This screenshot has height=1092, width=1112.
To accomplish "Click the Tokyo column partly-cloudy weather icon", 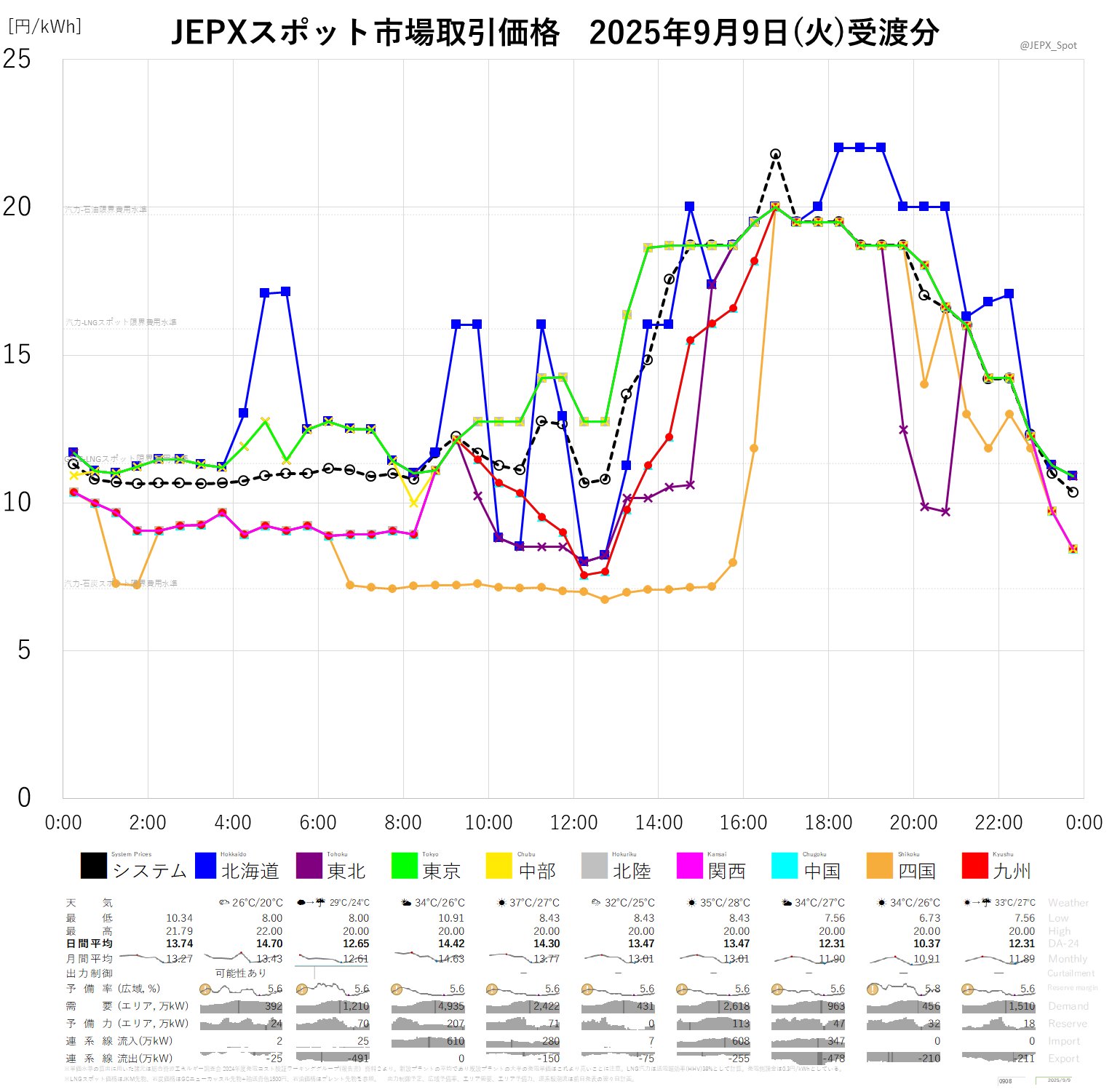I will [406, 903].
